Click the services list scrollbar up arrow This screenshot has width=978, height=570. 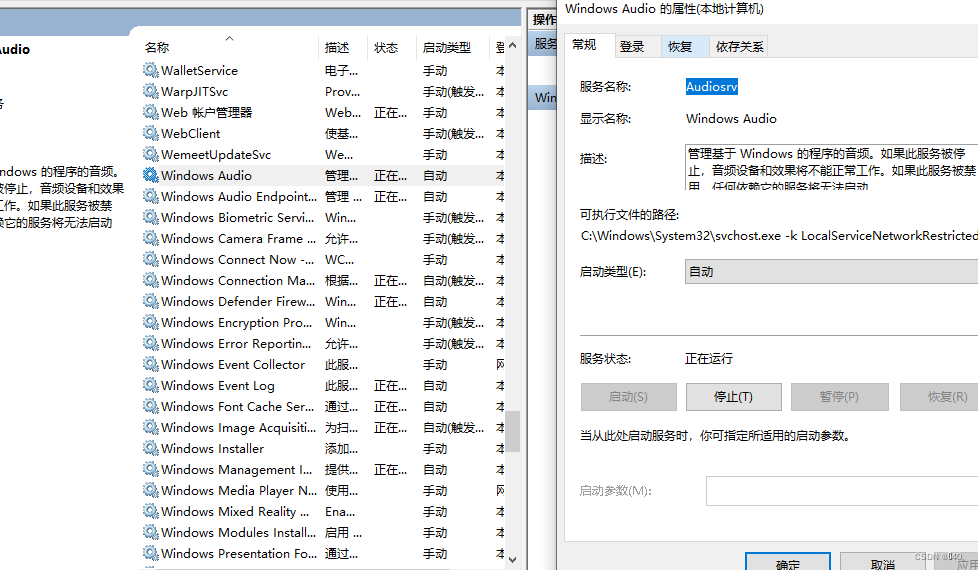[x=513, y=46]
